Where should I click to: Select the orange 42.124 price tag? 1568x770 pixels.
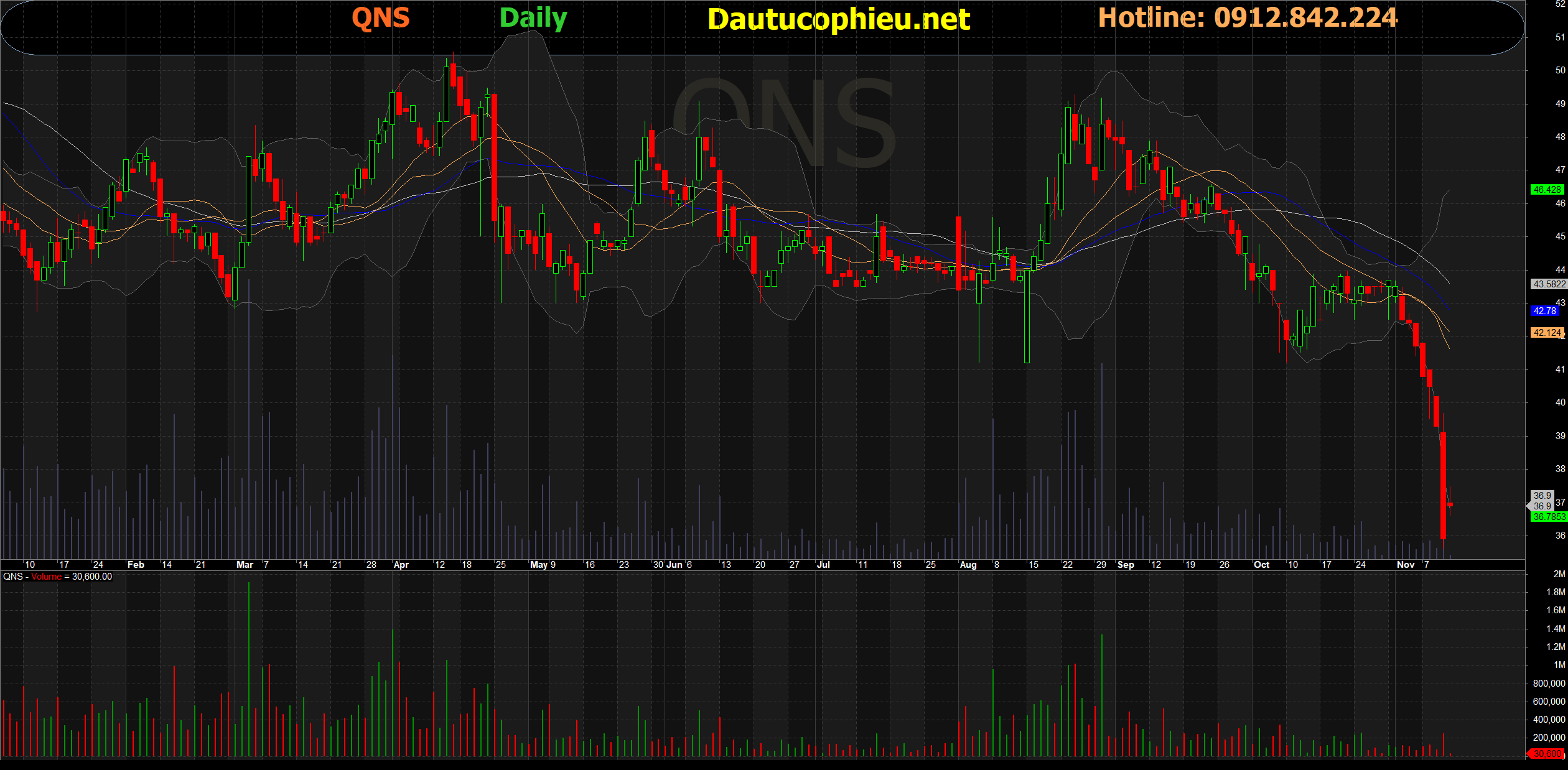(x=1547, y=333)
